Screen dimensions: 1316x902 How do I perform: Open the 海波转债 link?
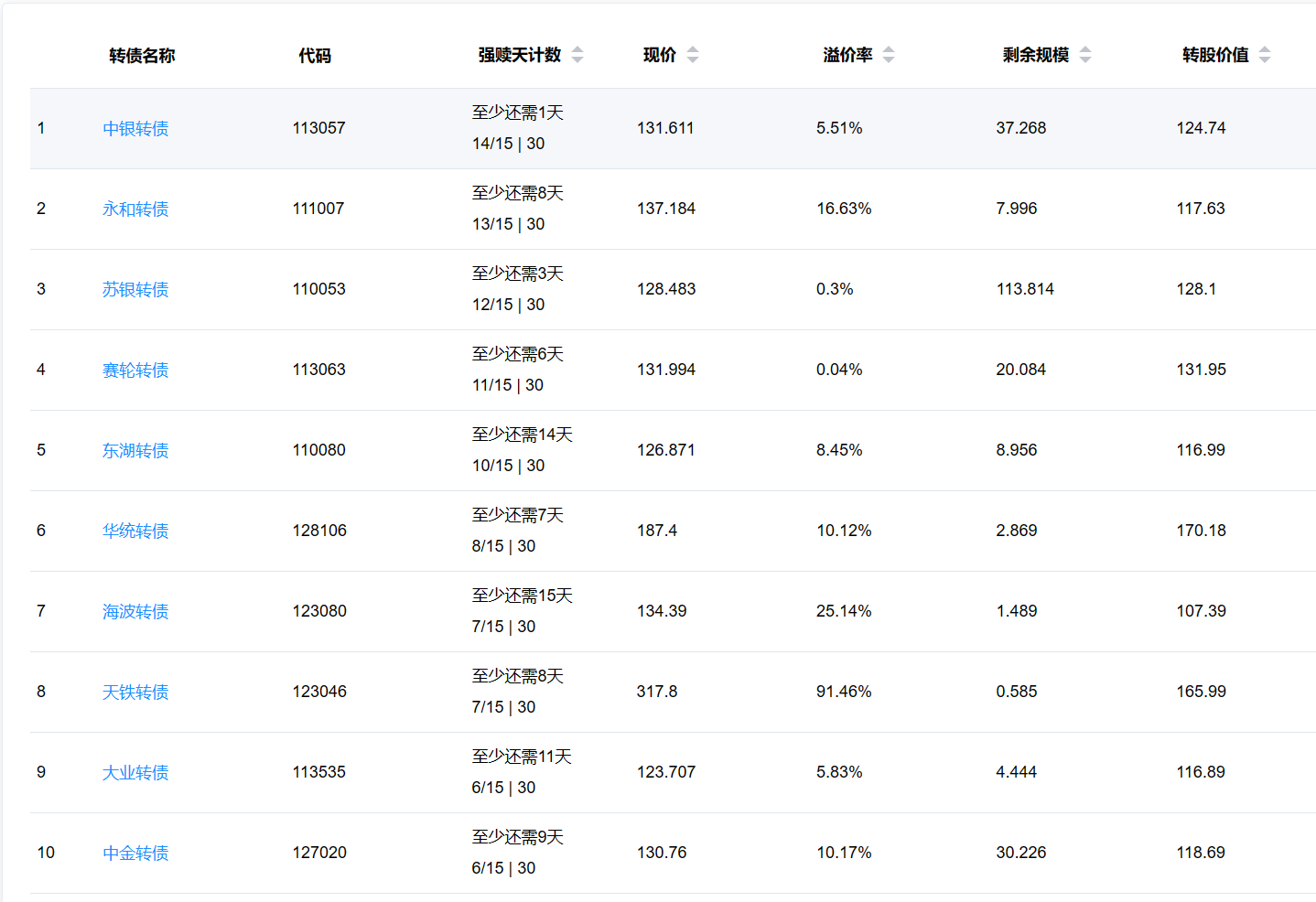[x=135, y=612]
